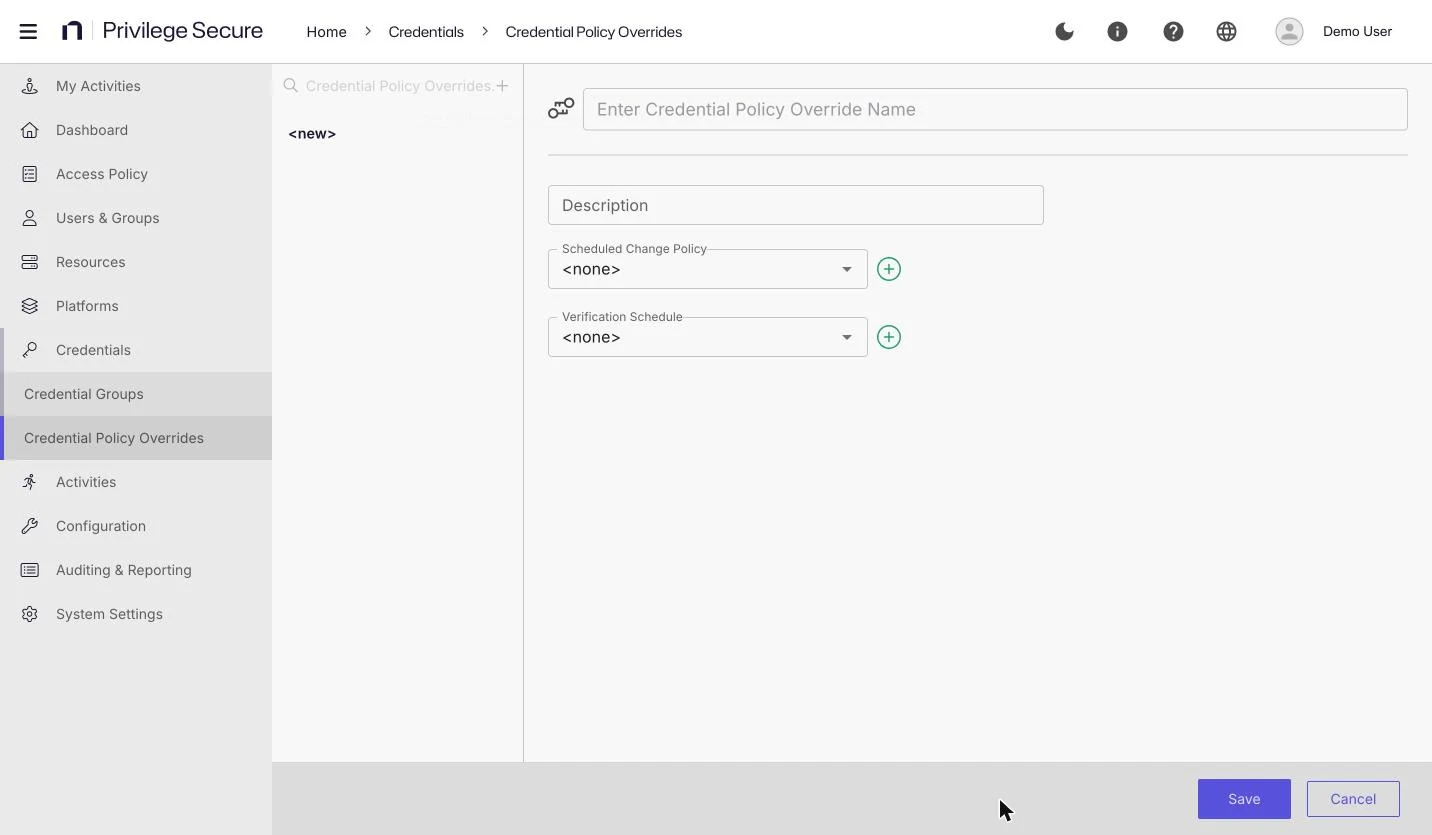Click the Activities running figure icon
This screenshot has width=1432, height=835.
coord(30,482)
